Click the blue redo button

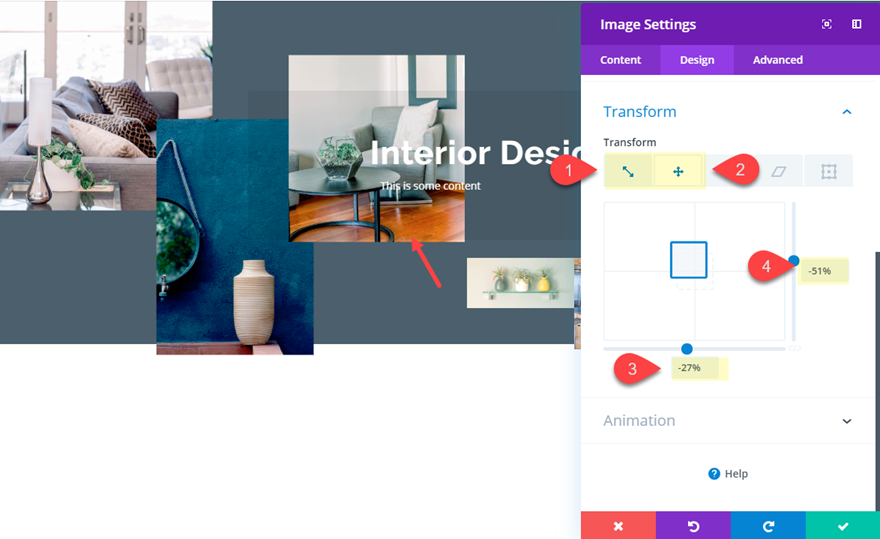click(768, 526)
